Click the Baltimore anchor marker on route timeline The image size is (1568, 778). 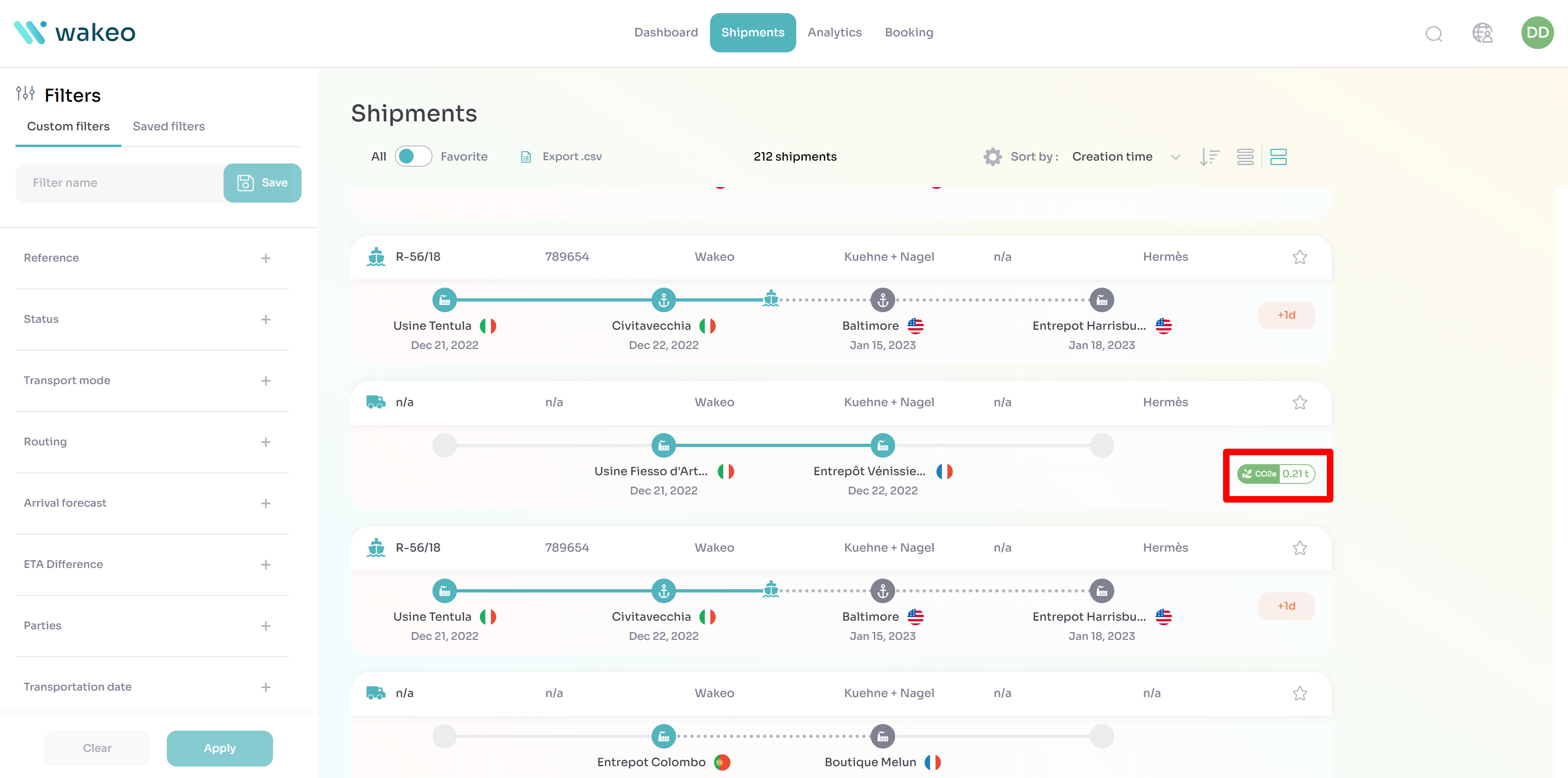883,300
